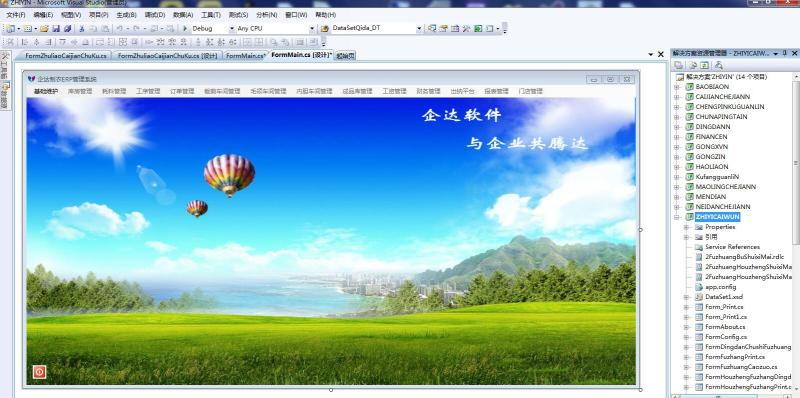
Task: Click the Save floppy disk toolbar icon
Action: (56, 29)
